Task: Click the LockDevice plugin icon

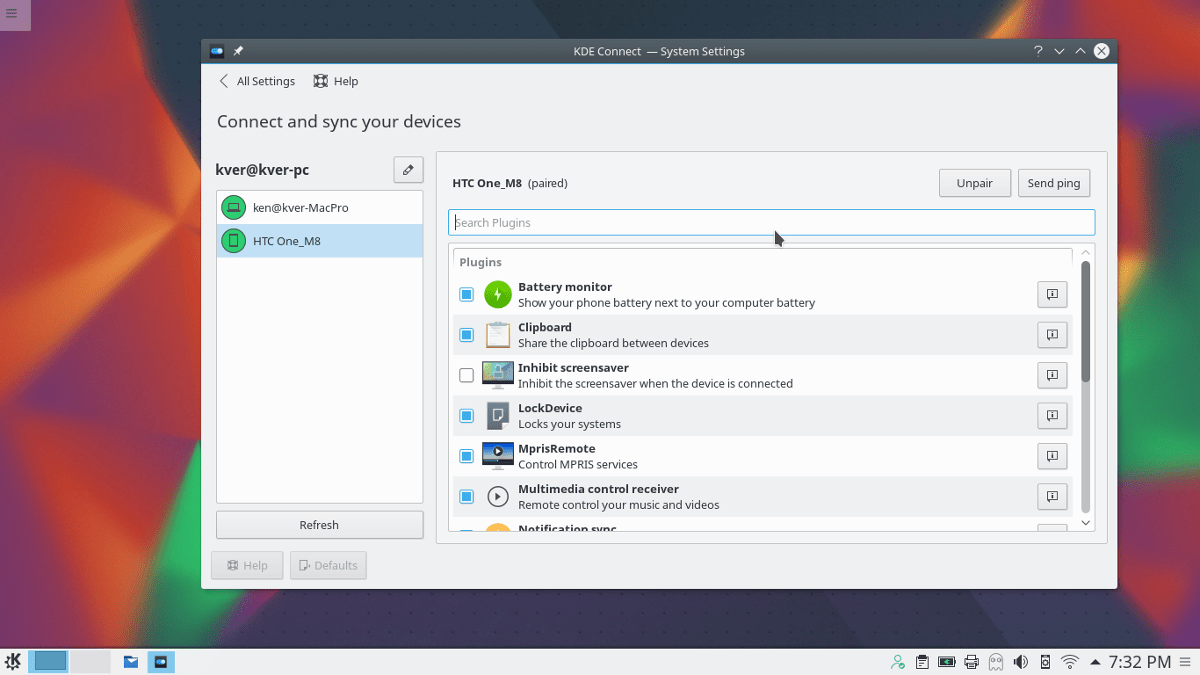Action: point(497,415)
